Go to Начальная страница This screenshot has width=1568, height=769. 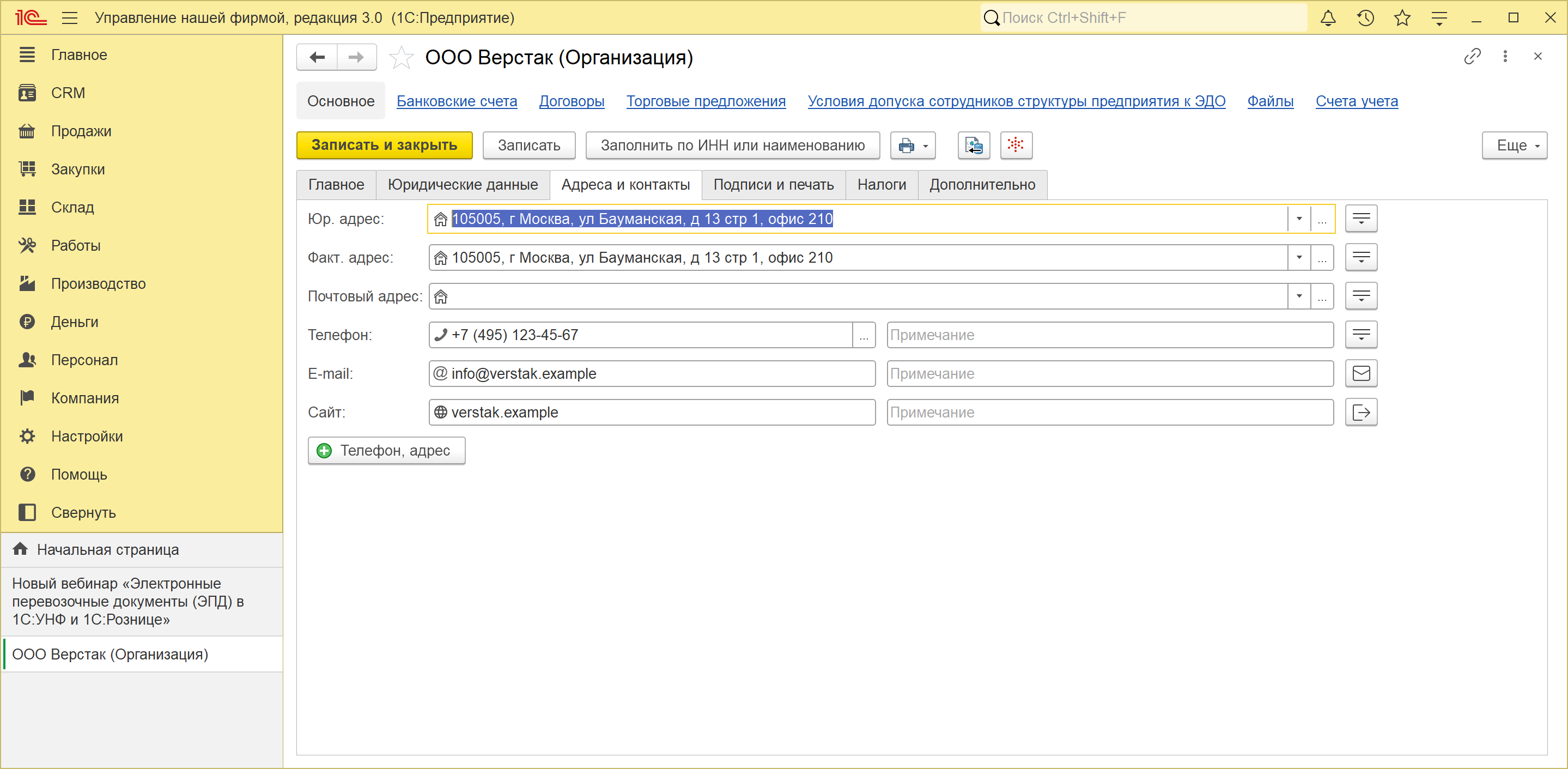coord(142,550)
